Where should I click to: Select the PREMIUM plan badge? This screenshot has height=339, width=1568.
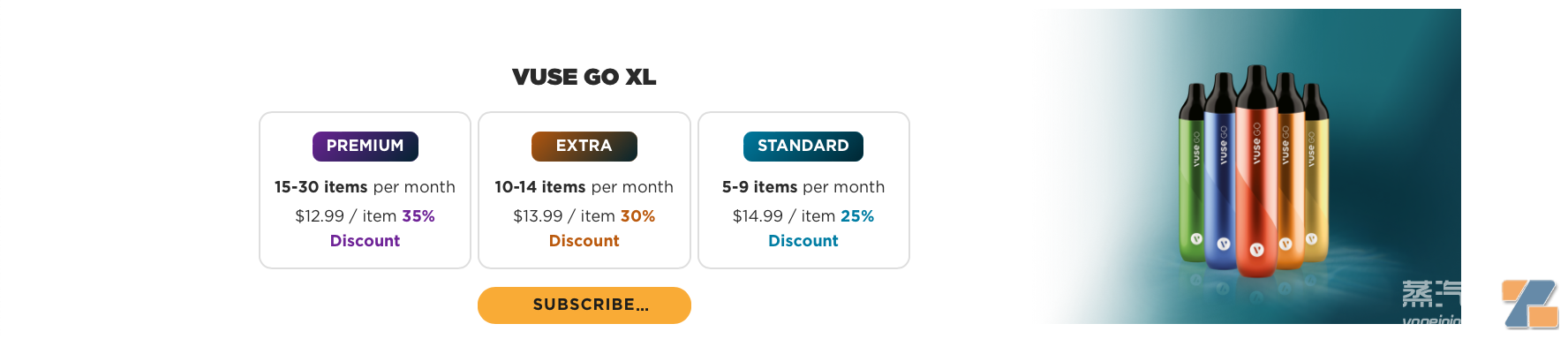point(366,147)
